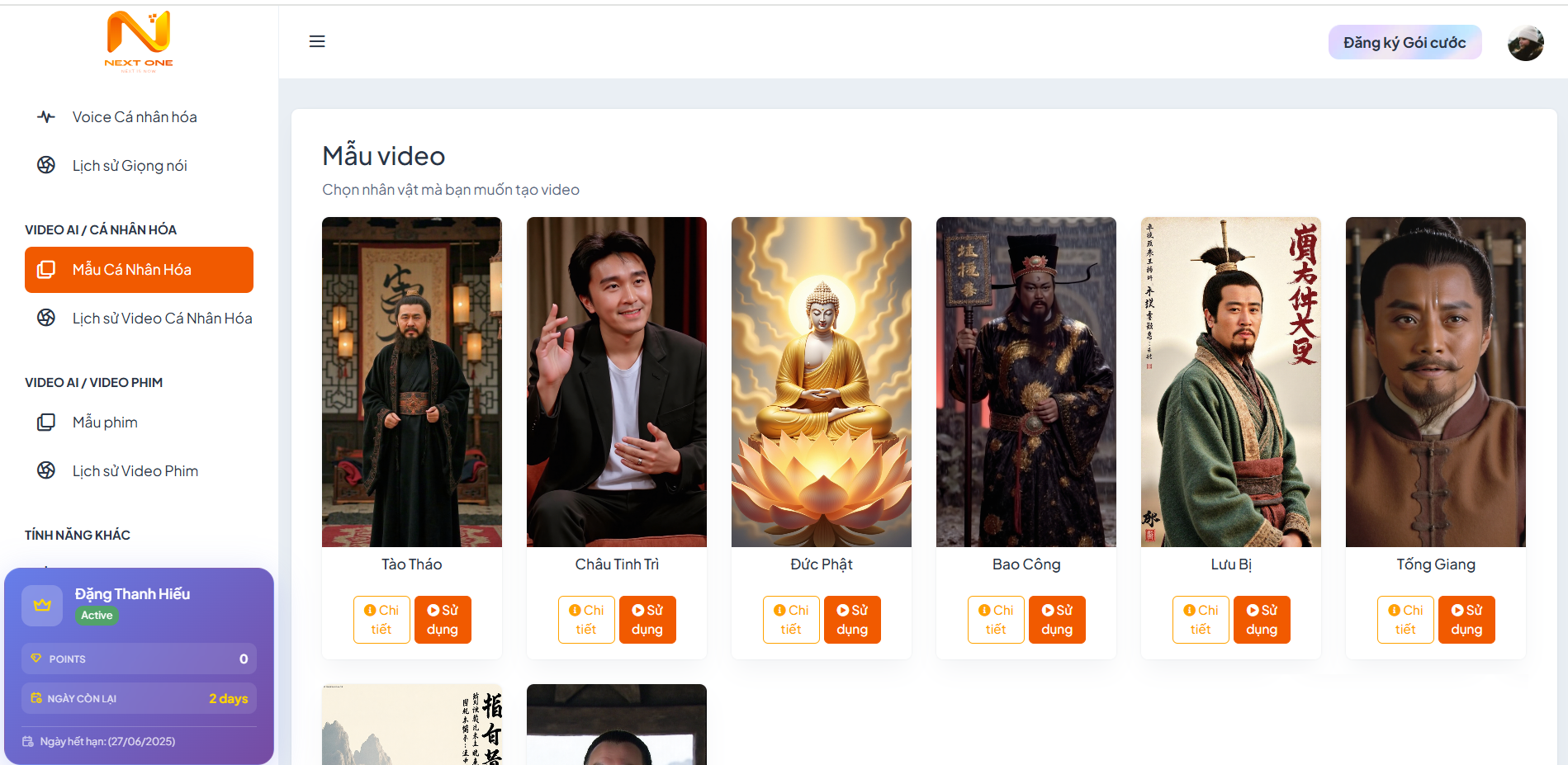Select the Tào Tháo character thumbnail
The height and width of the screenshot is (765, 1568).
pyautogui.click(x=412, y=382)
